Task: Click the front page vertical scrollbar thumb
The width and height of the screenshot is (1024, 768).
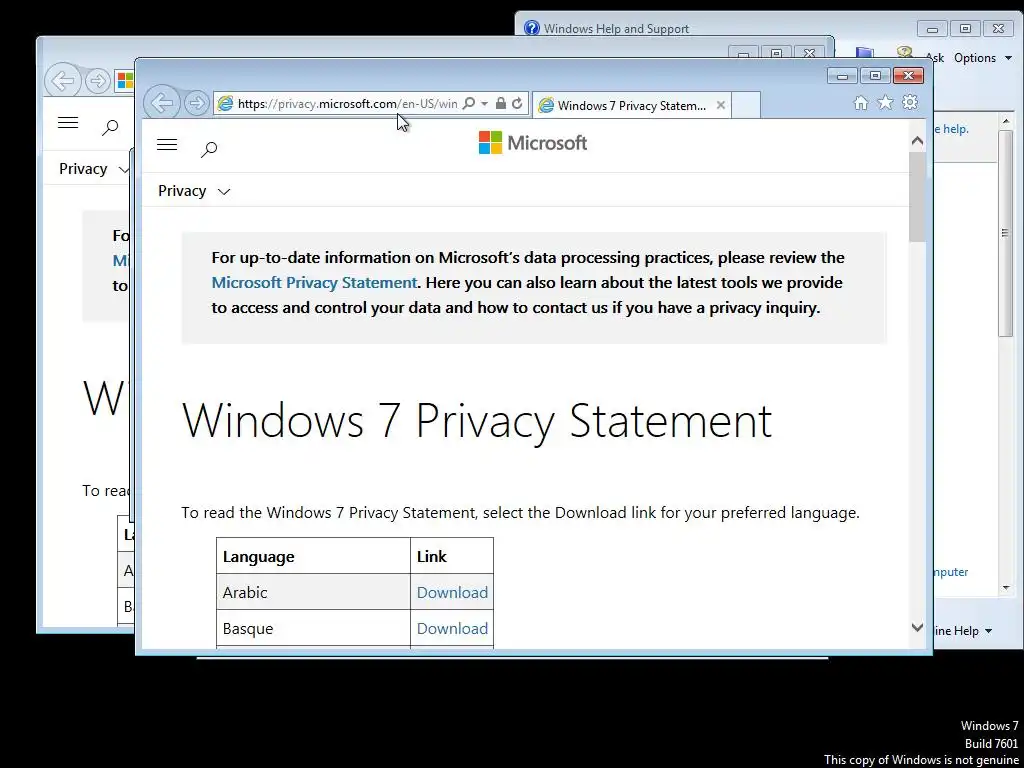Action: pyautogui.click(x=917, y=197)
